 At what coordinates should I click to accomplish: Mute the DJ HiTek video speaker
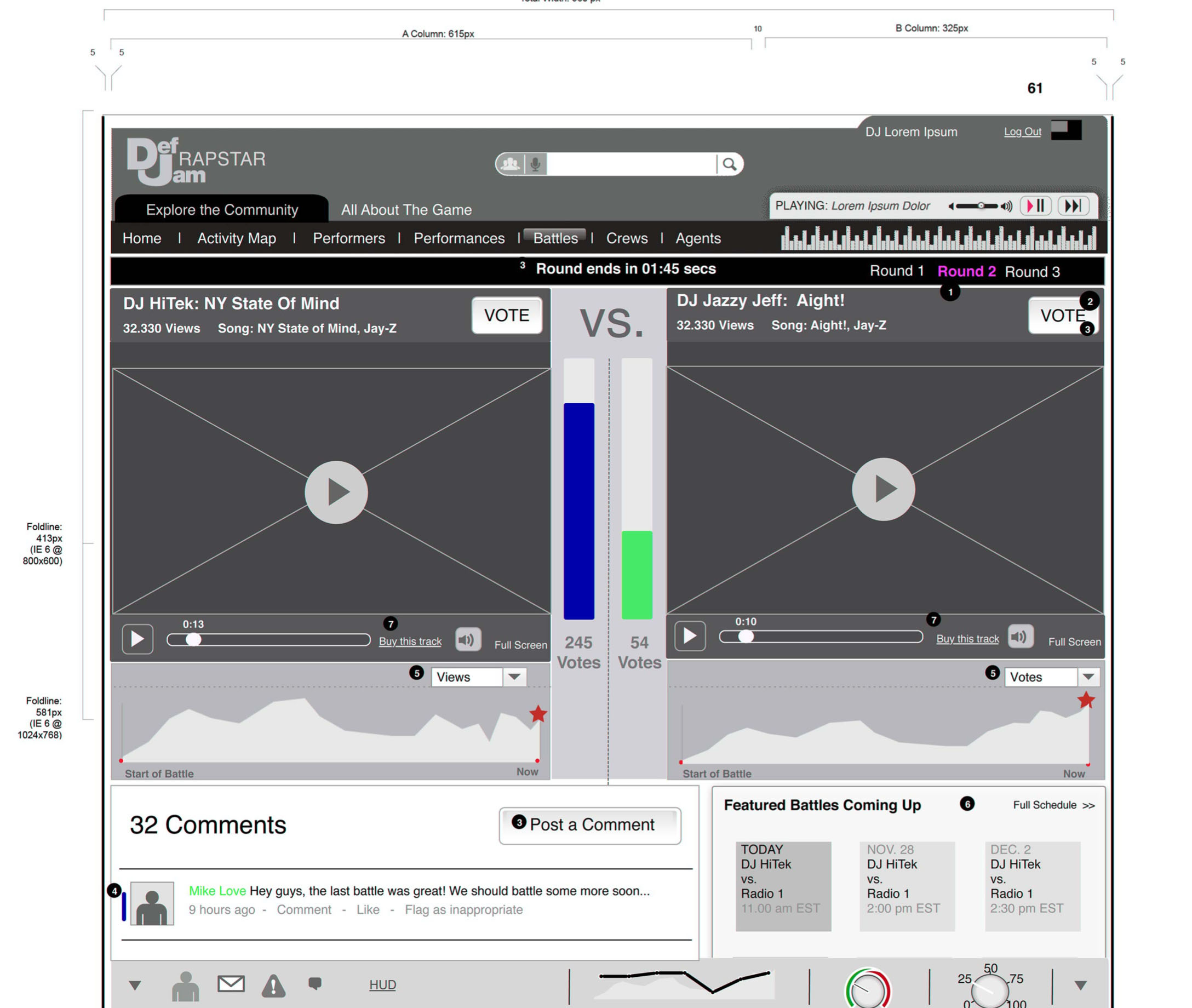(x=467, y=639)
